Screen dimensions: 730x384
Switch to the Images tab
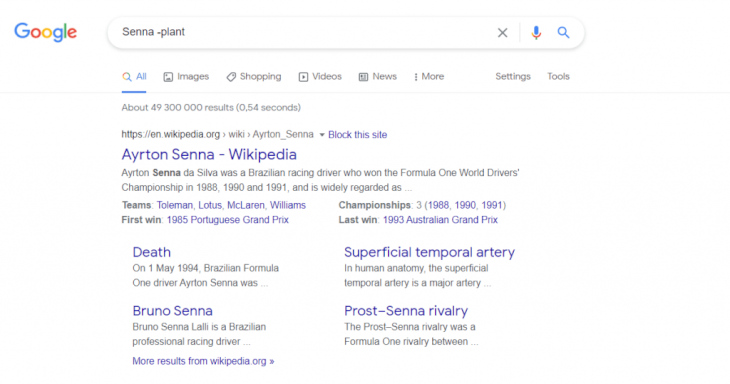point(186,77)
